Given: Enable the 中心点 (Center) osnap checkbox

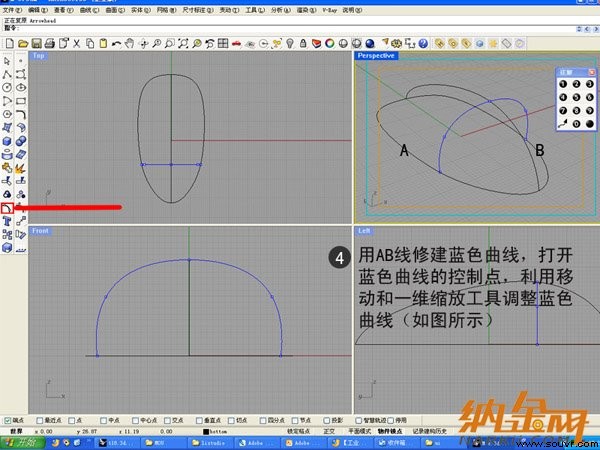Looking at the screenshot, I should (x=135, y=420).
